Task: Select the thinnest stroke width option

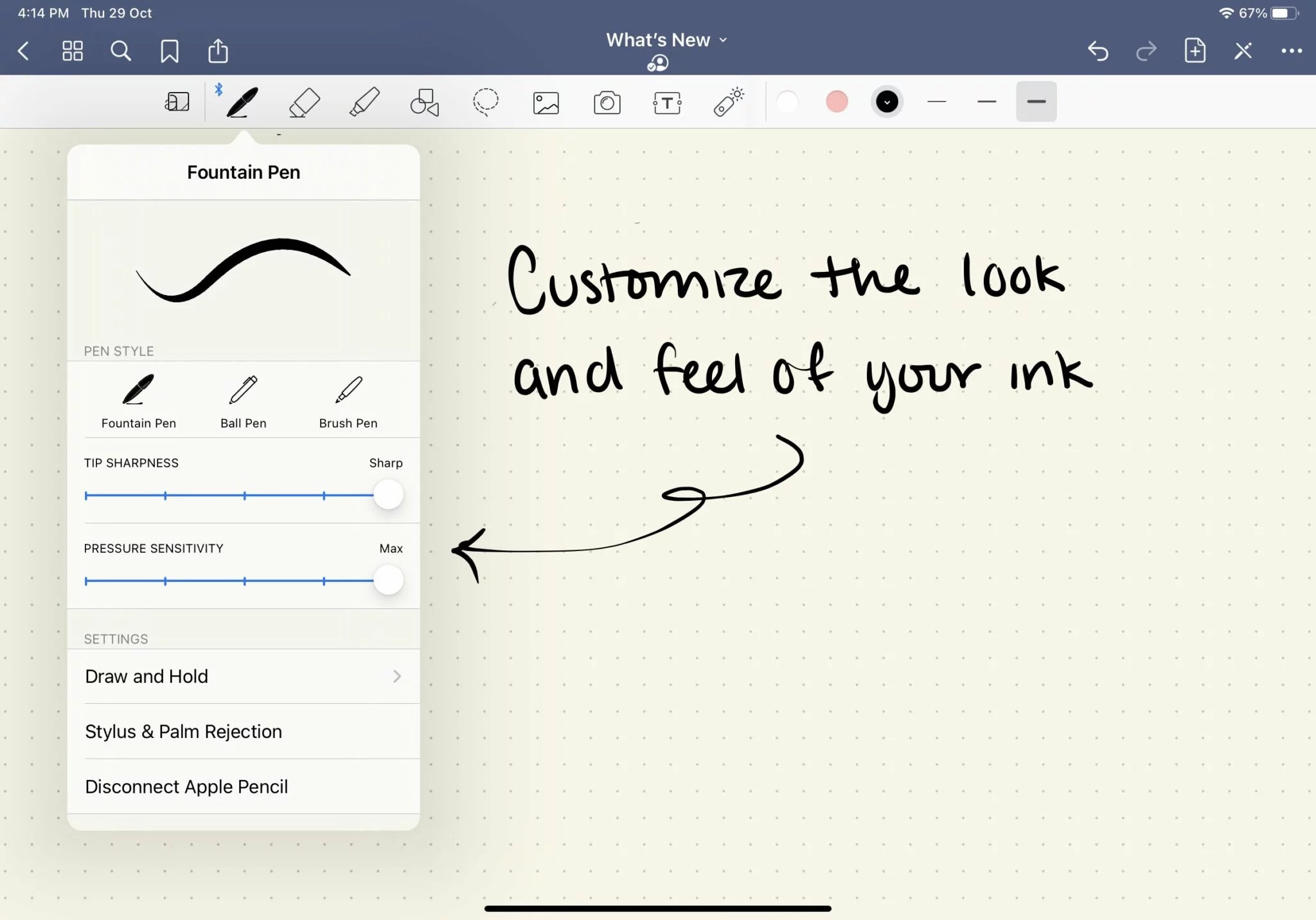Action: click(x=936, y=102)
